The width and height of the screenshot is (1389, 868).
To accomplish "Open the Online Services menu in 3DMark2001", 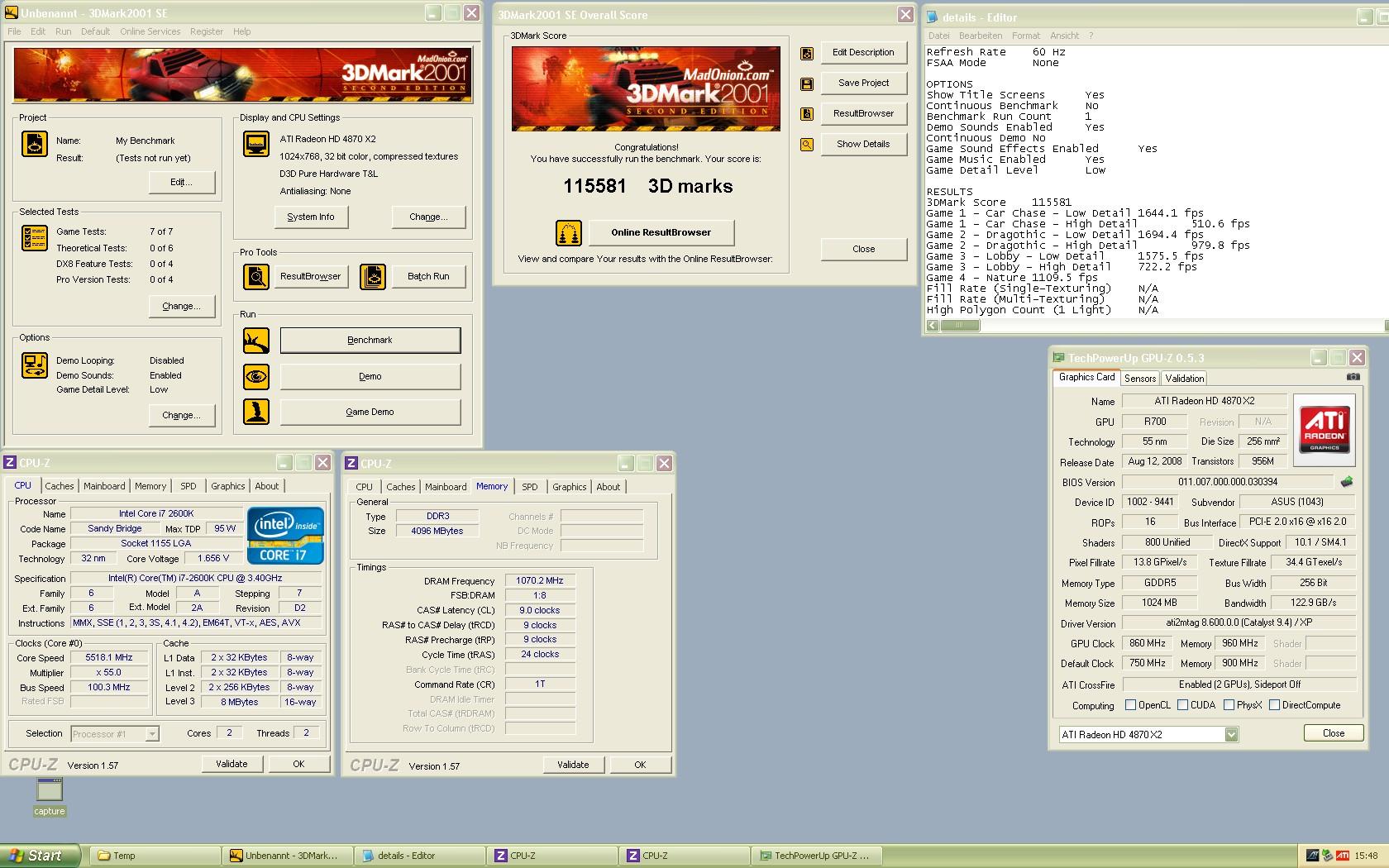I will point(150,31).
